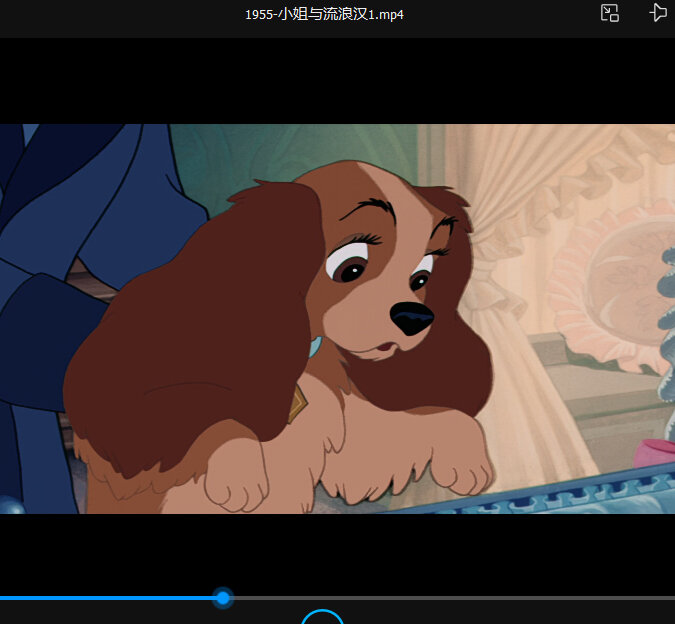The width and height of the screenshot is (675, 624).
Task: Jump to the far right end of timeline
Action: pyautogui.click(x=672, y=598)
